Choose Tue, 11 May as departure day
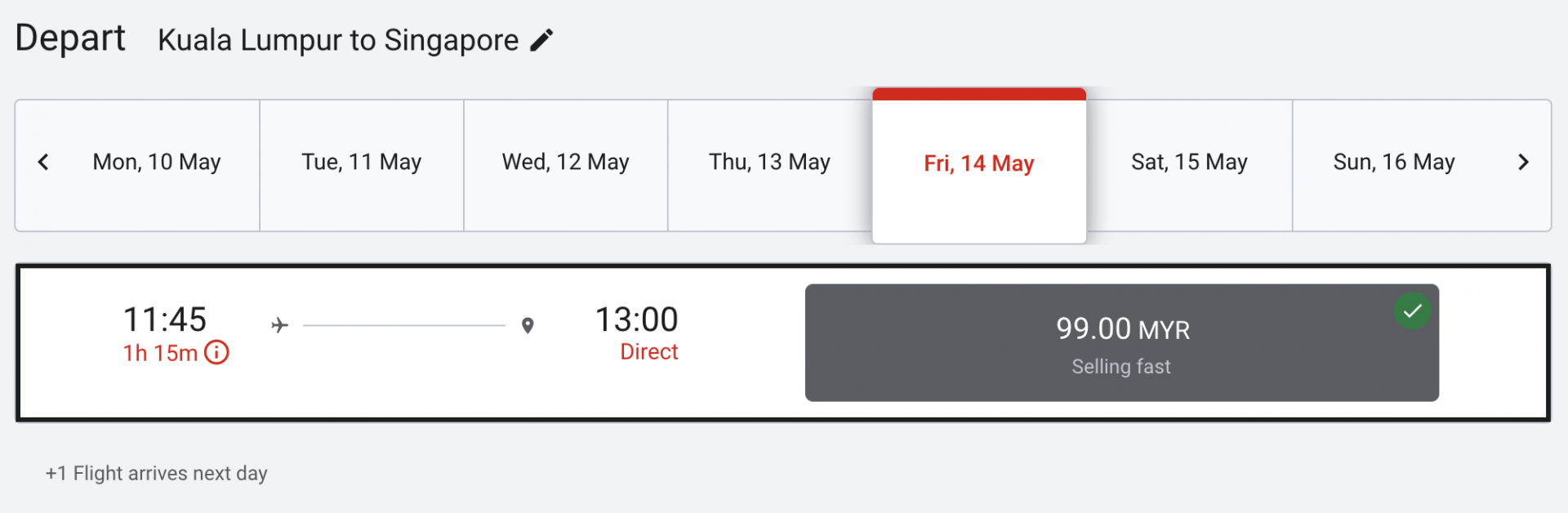The width and height of the screenshot is (1568, 513). 361,162
